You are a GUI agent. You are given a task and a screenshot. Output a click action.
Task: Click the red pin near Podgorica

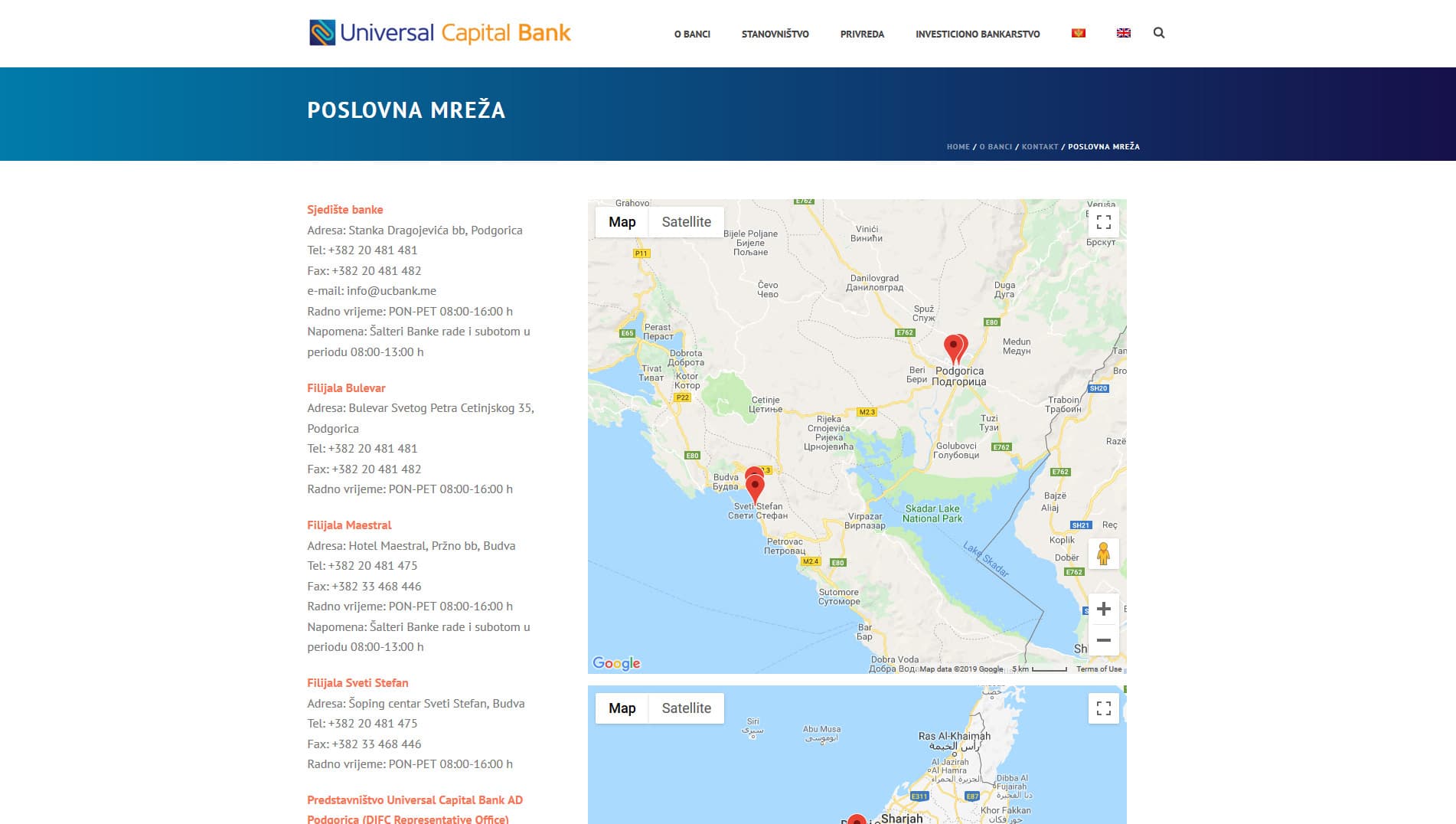tap(953, 348)
